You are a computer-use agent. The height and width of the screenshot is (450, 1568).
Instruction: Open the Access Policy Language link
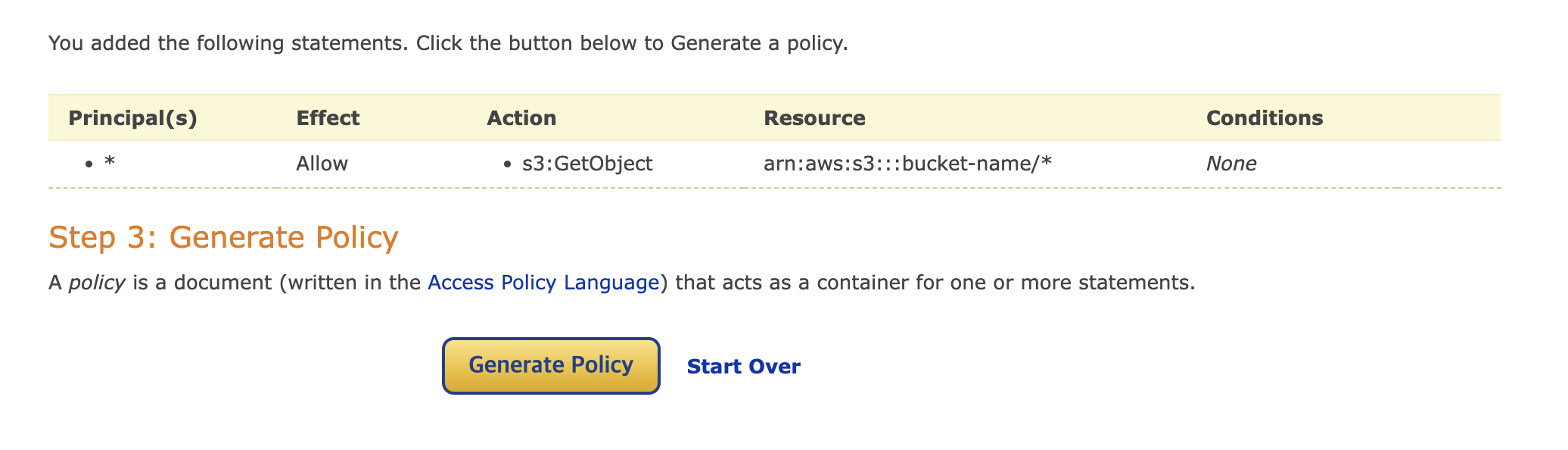[543, 283]
